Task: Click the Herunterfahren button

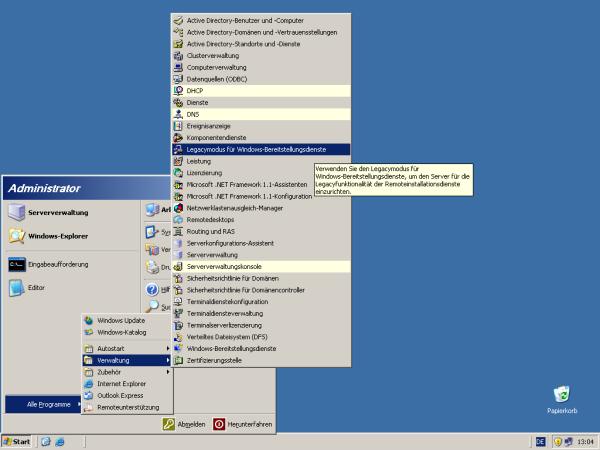Action: [243, 424]
